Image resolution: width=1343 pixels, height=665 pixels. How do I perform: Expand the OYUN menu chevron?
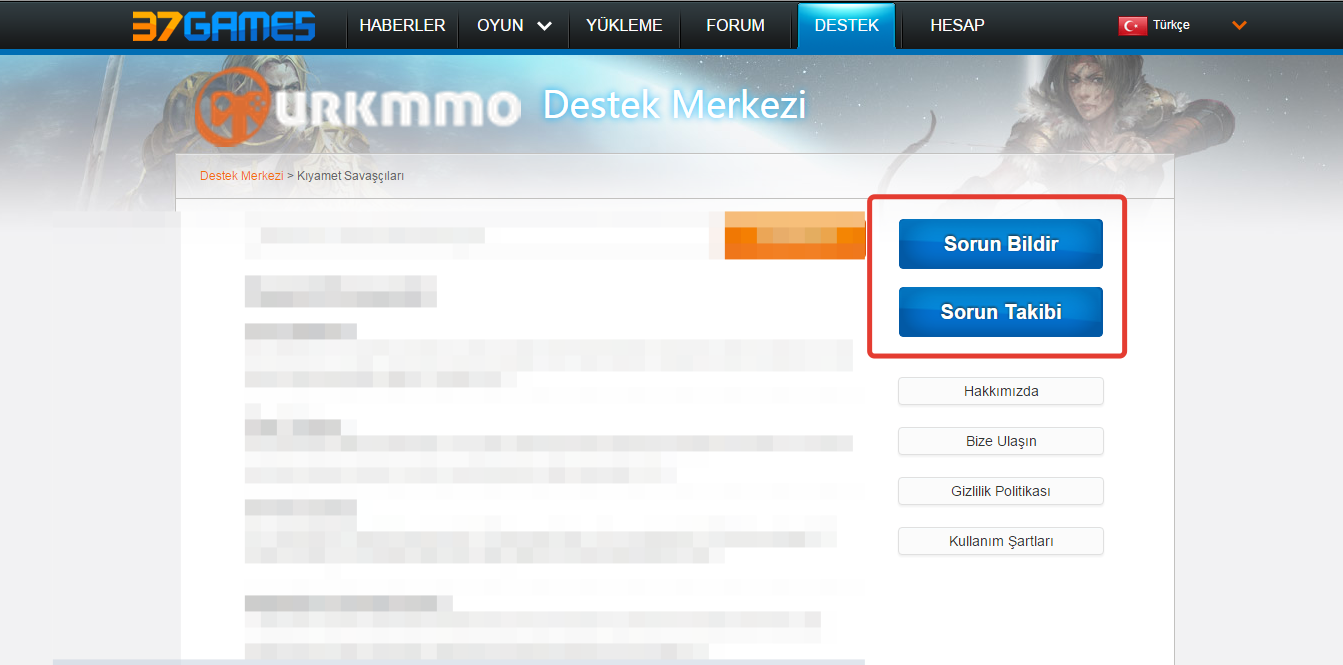(544, 26)
